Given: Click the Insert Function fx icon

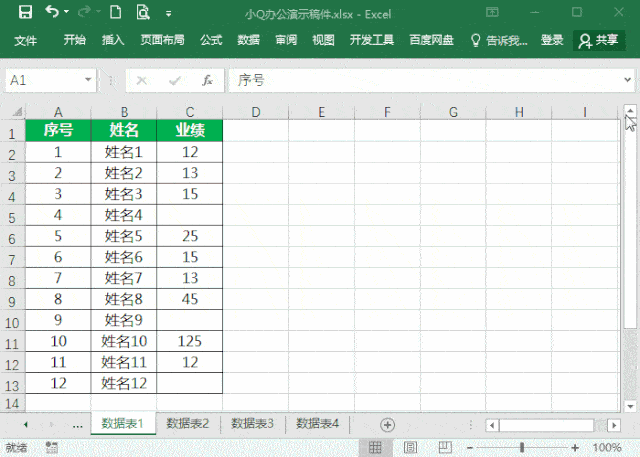Looking at the screenshot, I should [x=207, y=80].
